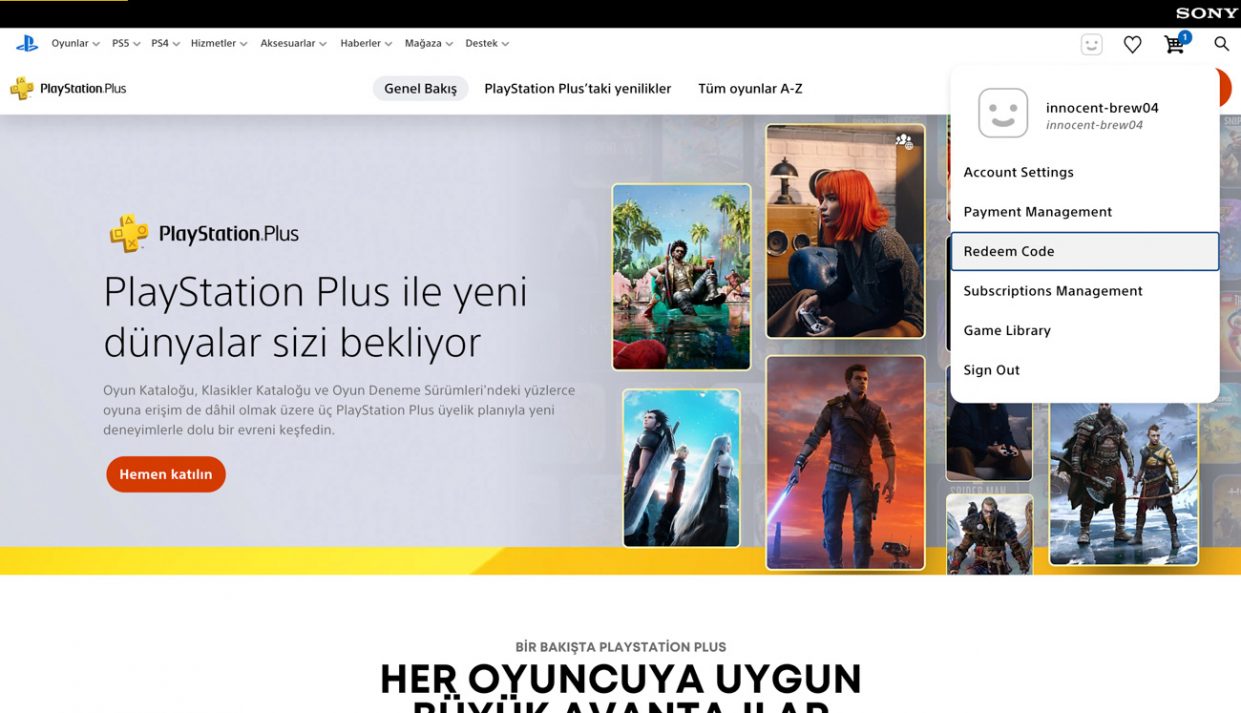Click the Hemen katılın button

click(166, 474)
